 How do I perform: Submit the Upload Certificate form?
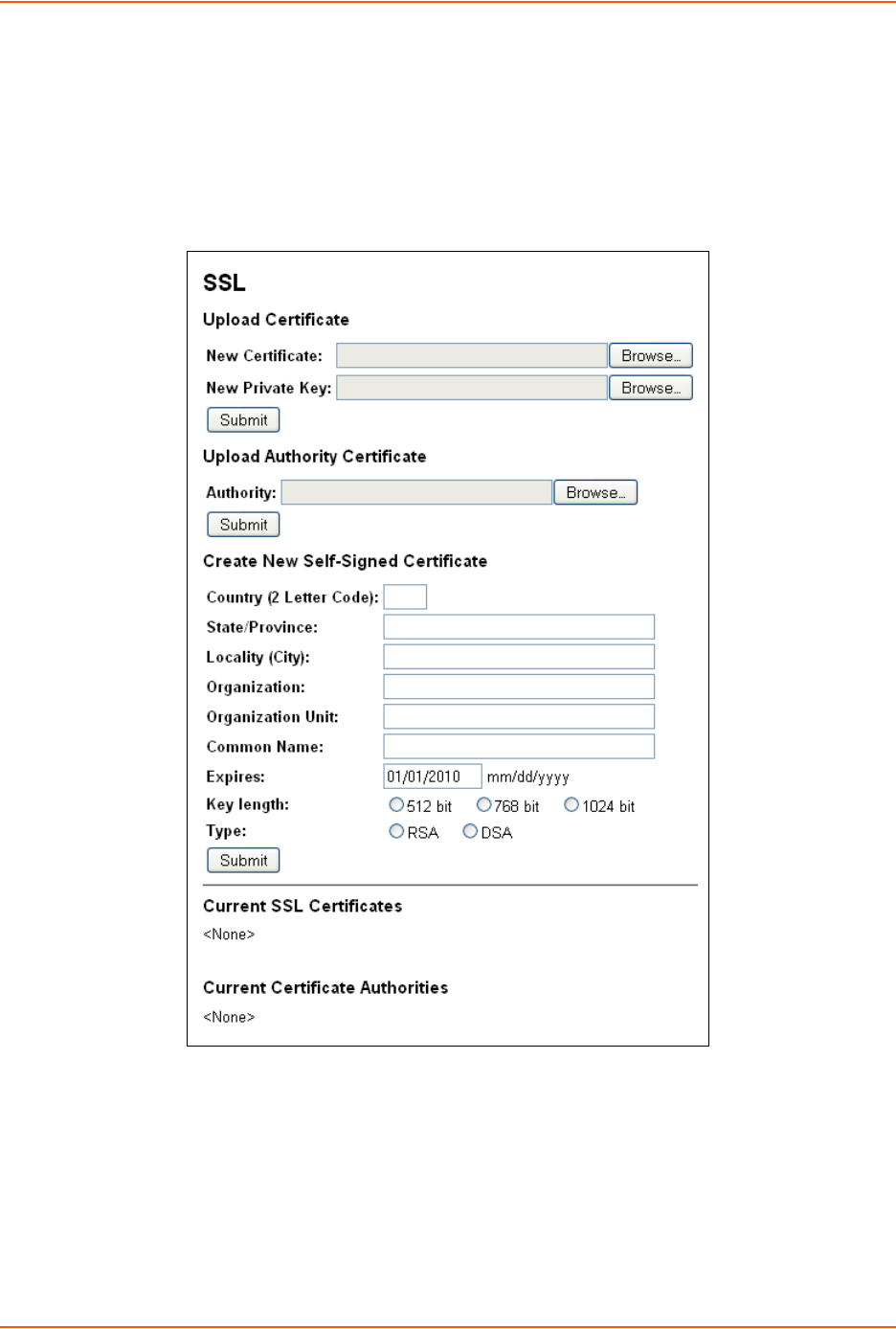(x=243, y=420)
